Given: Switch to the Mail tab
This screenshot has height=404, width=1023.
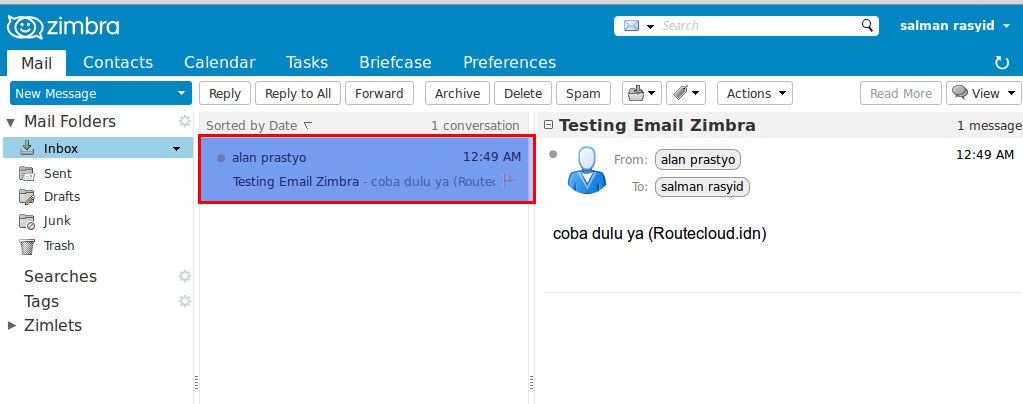Looking at the screenshot, I should click(x=37, y=63).
